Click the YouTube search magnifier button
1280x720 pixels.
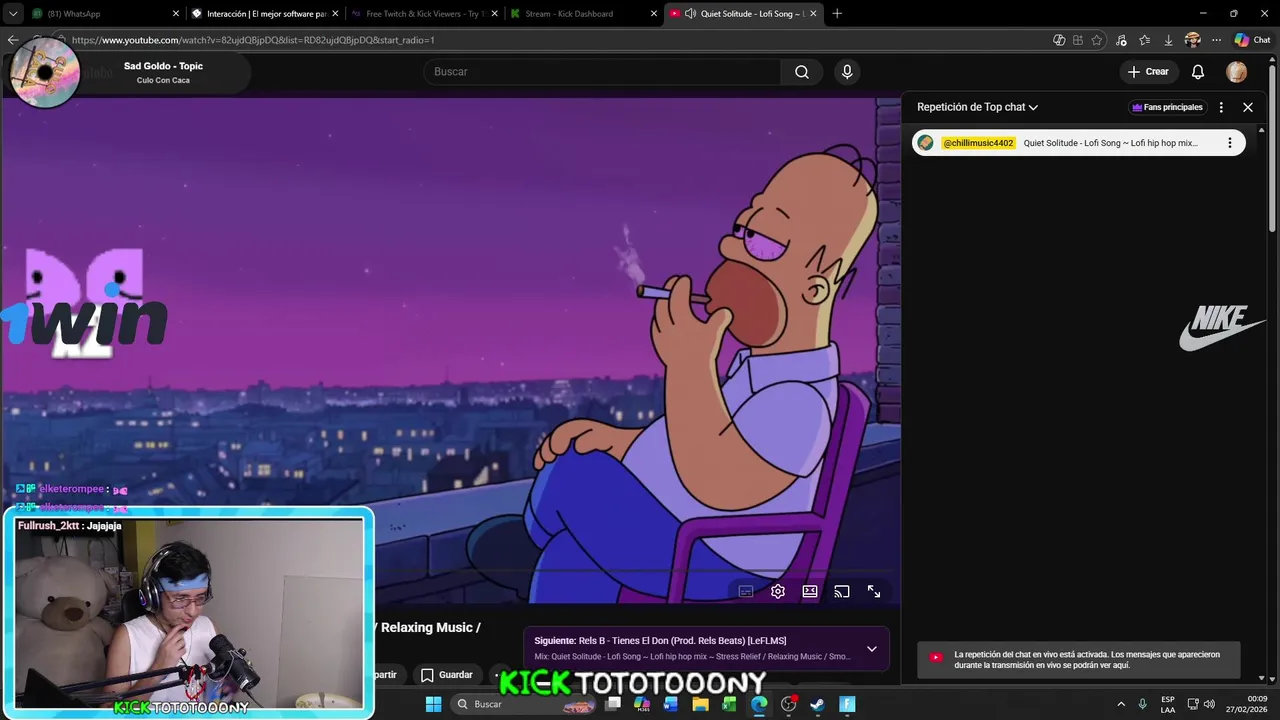(802, 72)
